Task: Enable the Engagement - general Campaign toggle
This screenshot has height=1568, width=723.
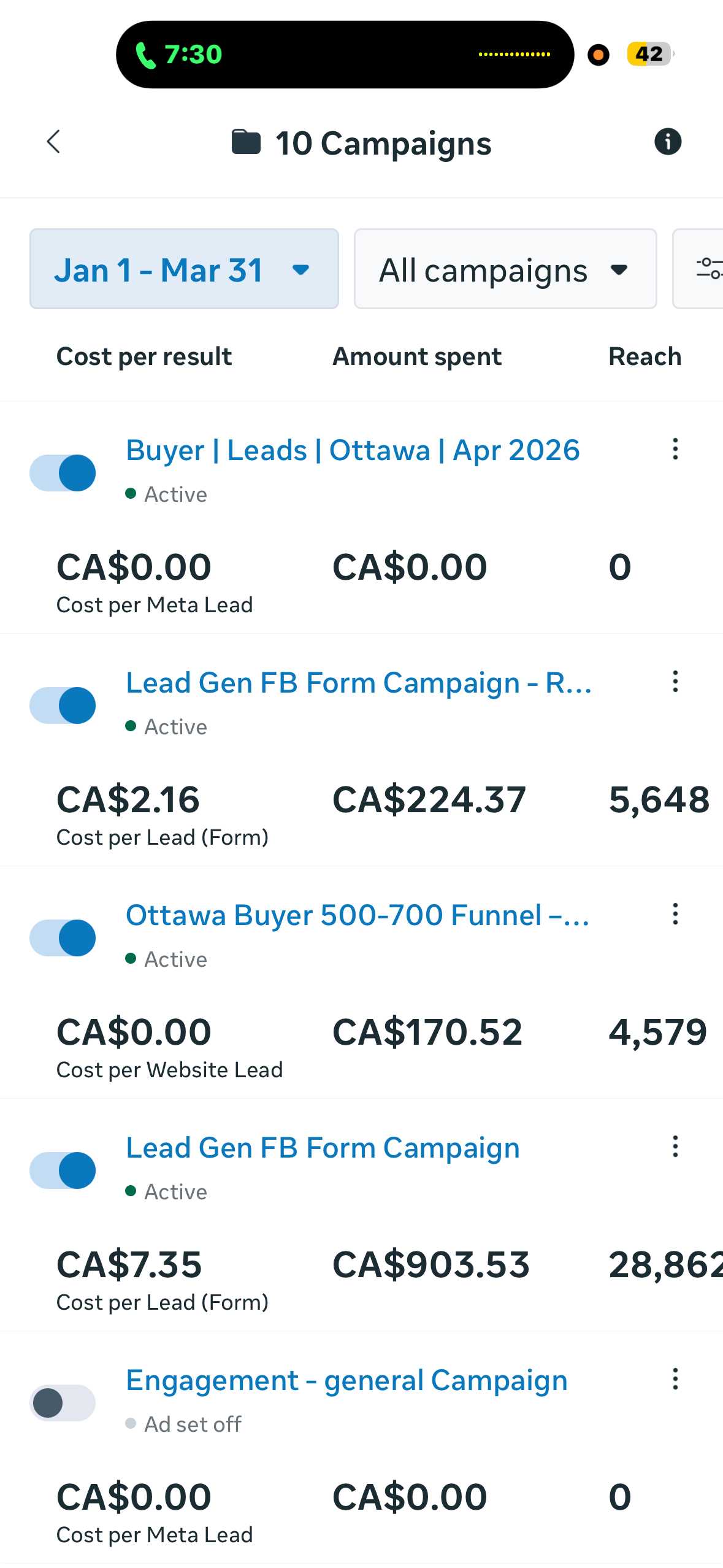Action: (x=62, y=1403)
